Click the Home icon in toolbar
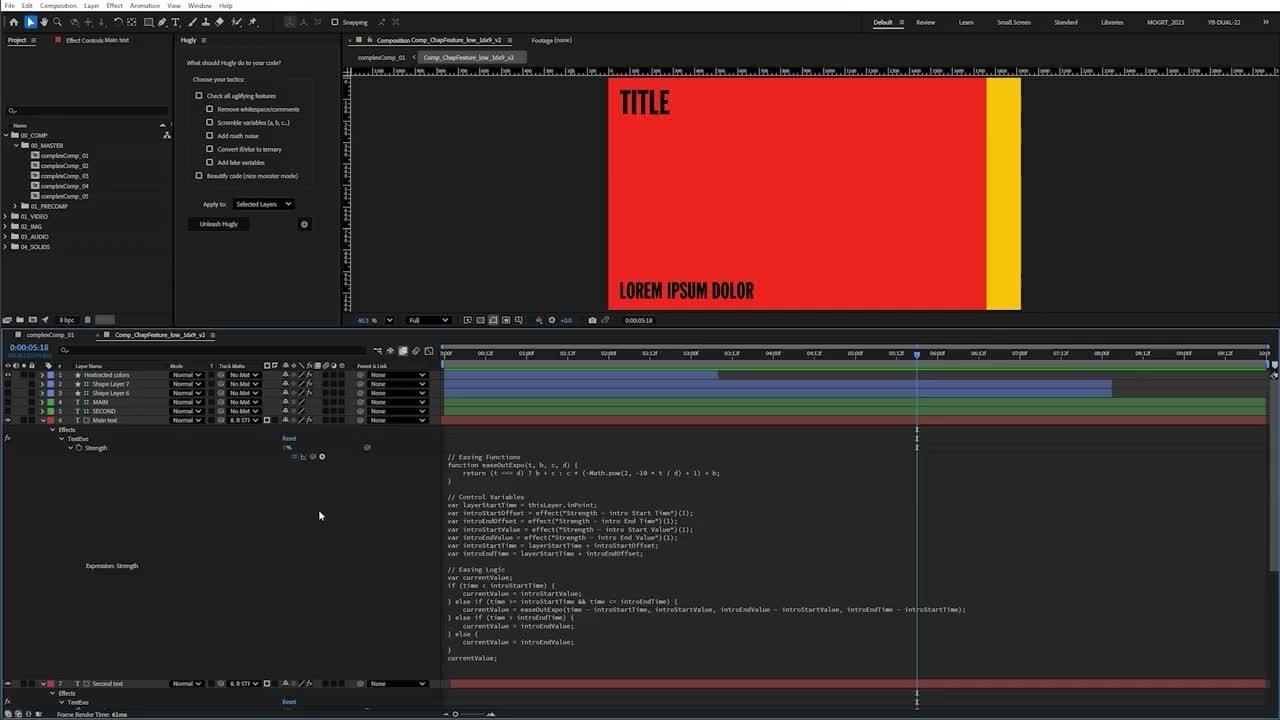This screenshot has height=720, width=1280. [x=13, y=22]
